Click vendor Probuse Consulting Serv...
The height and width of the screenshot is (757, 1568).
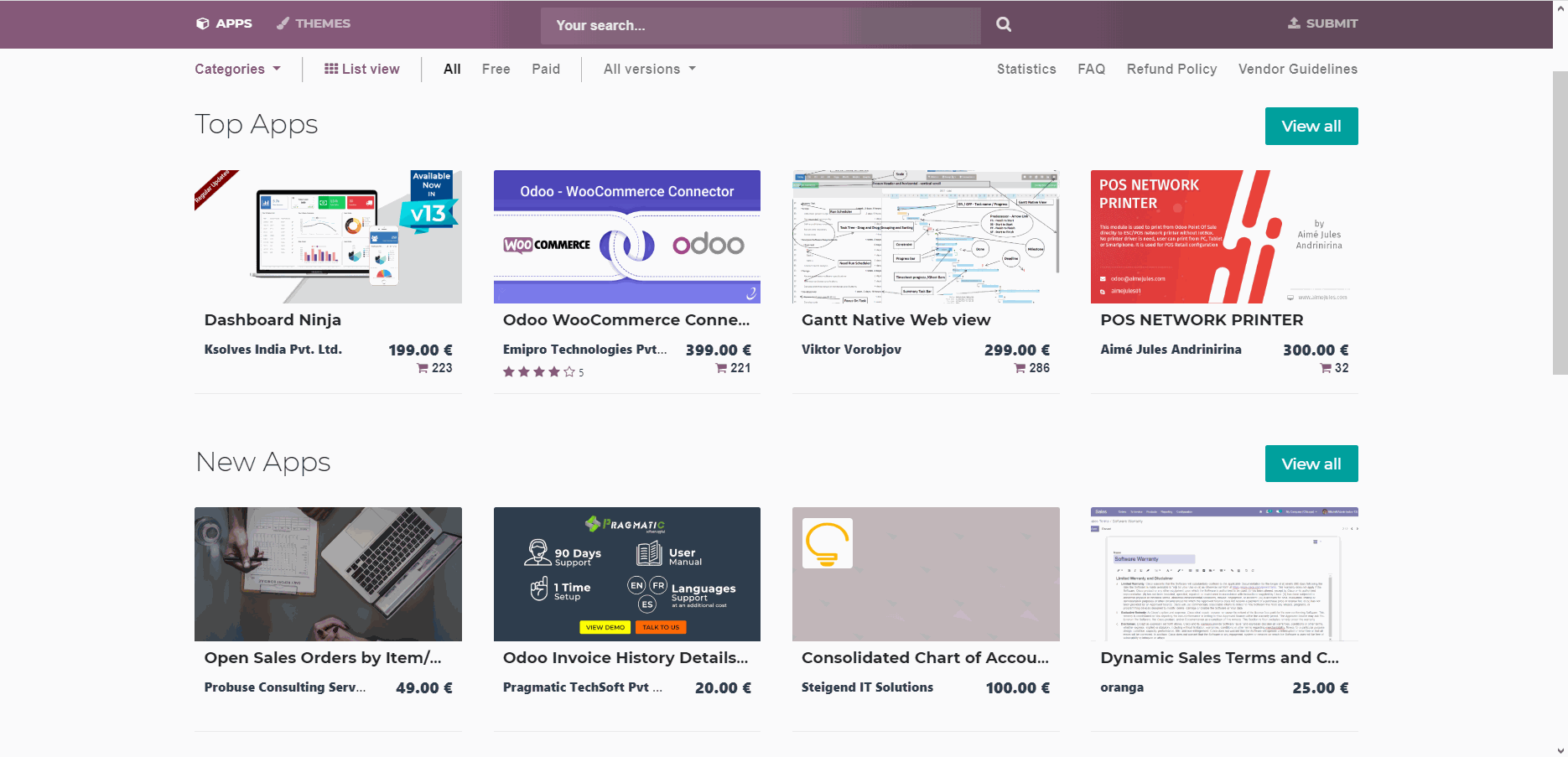285,687
